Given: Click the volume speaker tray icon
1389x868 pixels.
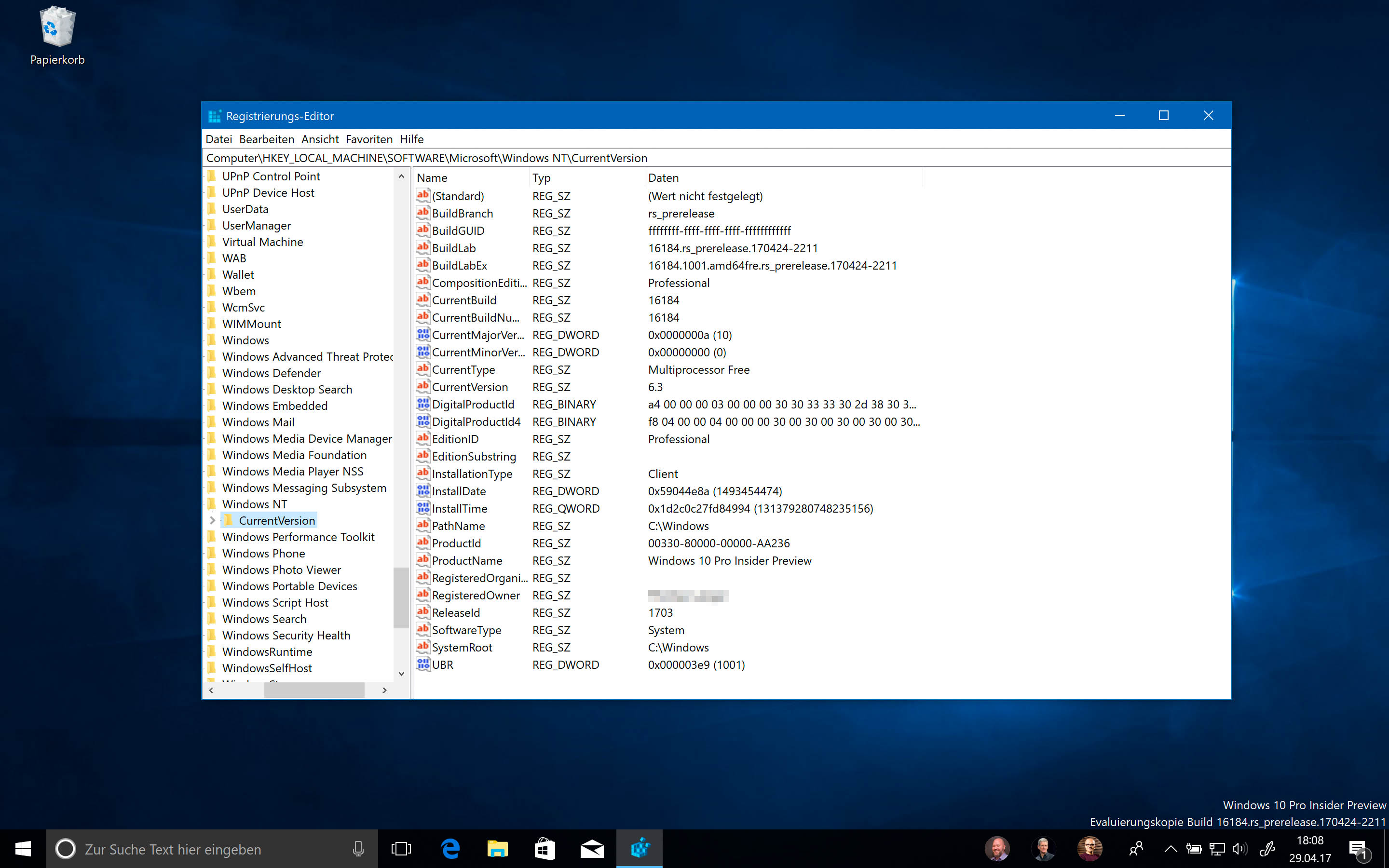Looking at the screenshot, I should tap(1239, 849).
